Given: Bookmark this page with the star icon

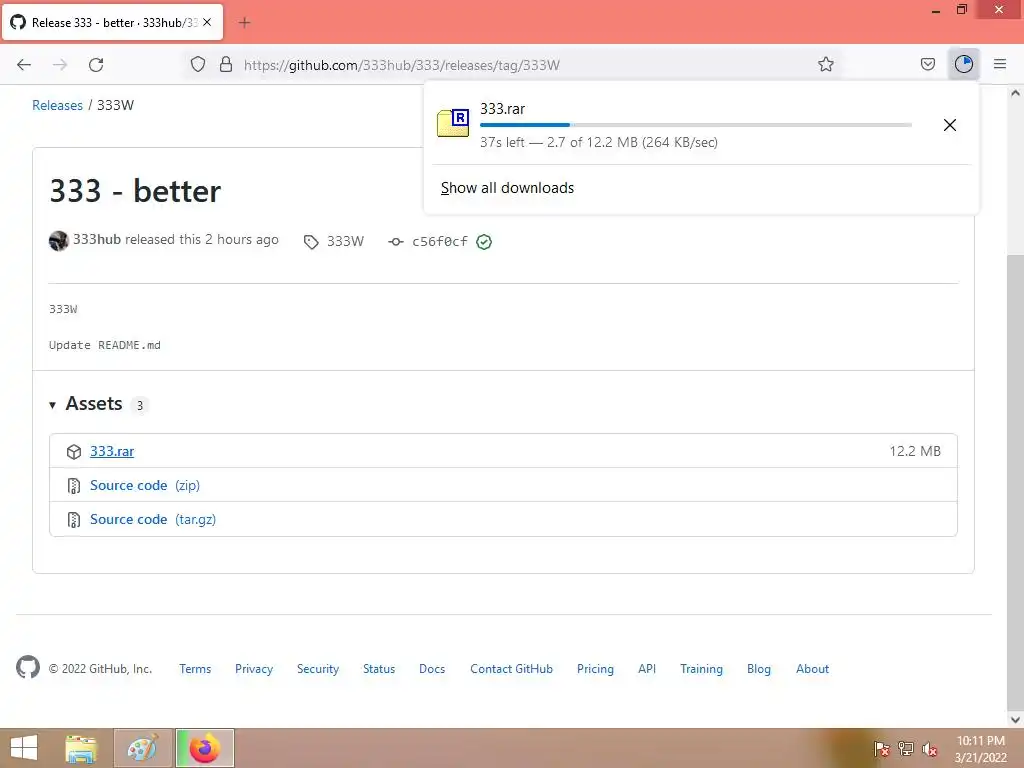Looking at the screenshot, I should (825, 64).
